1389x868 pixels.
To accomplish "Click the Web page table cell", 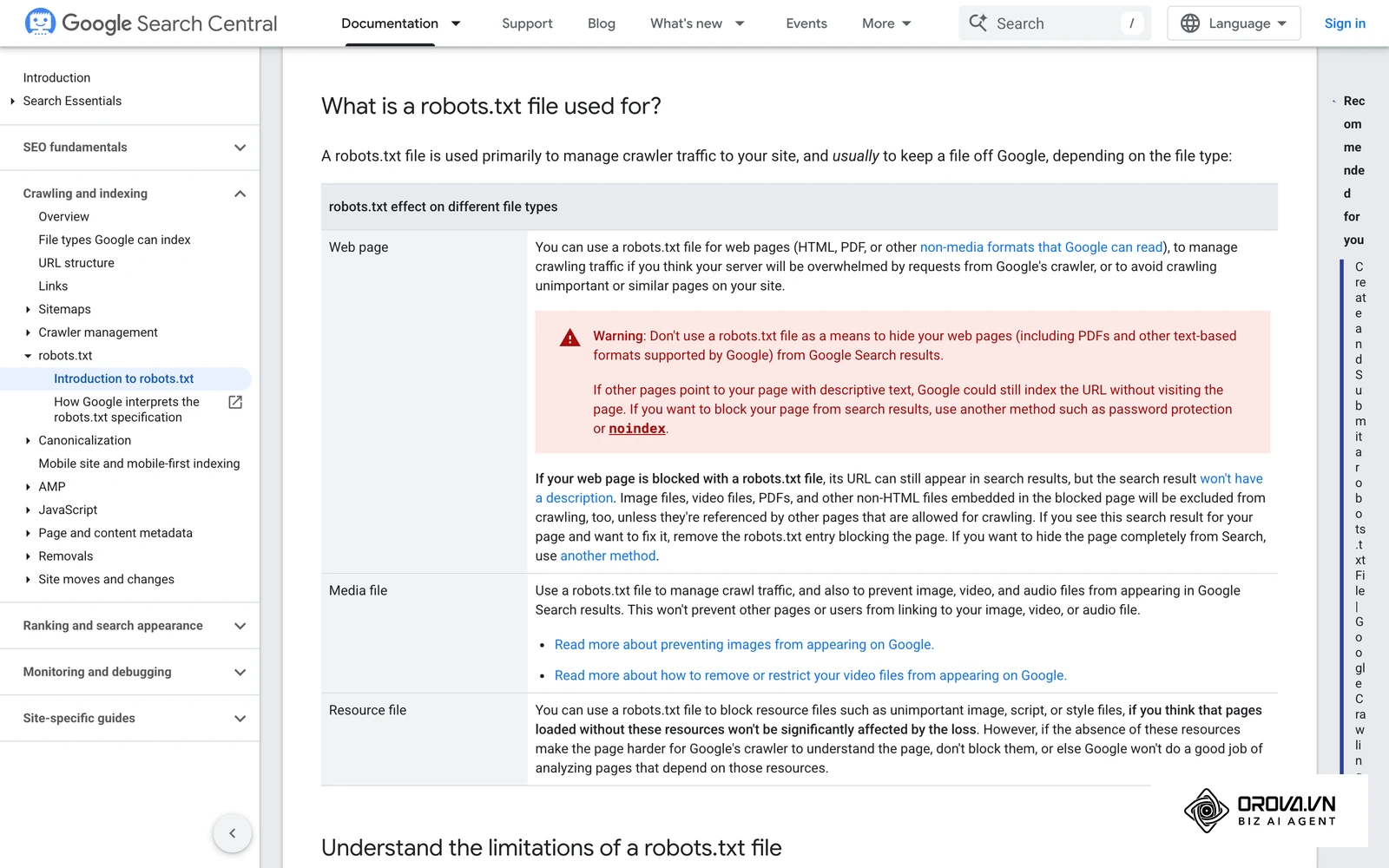I will click(x=425, y=401).
